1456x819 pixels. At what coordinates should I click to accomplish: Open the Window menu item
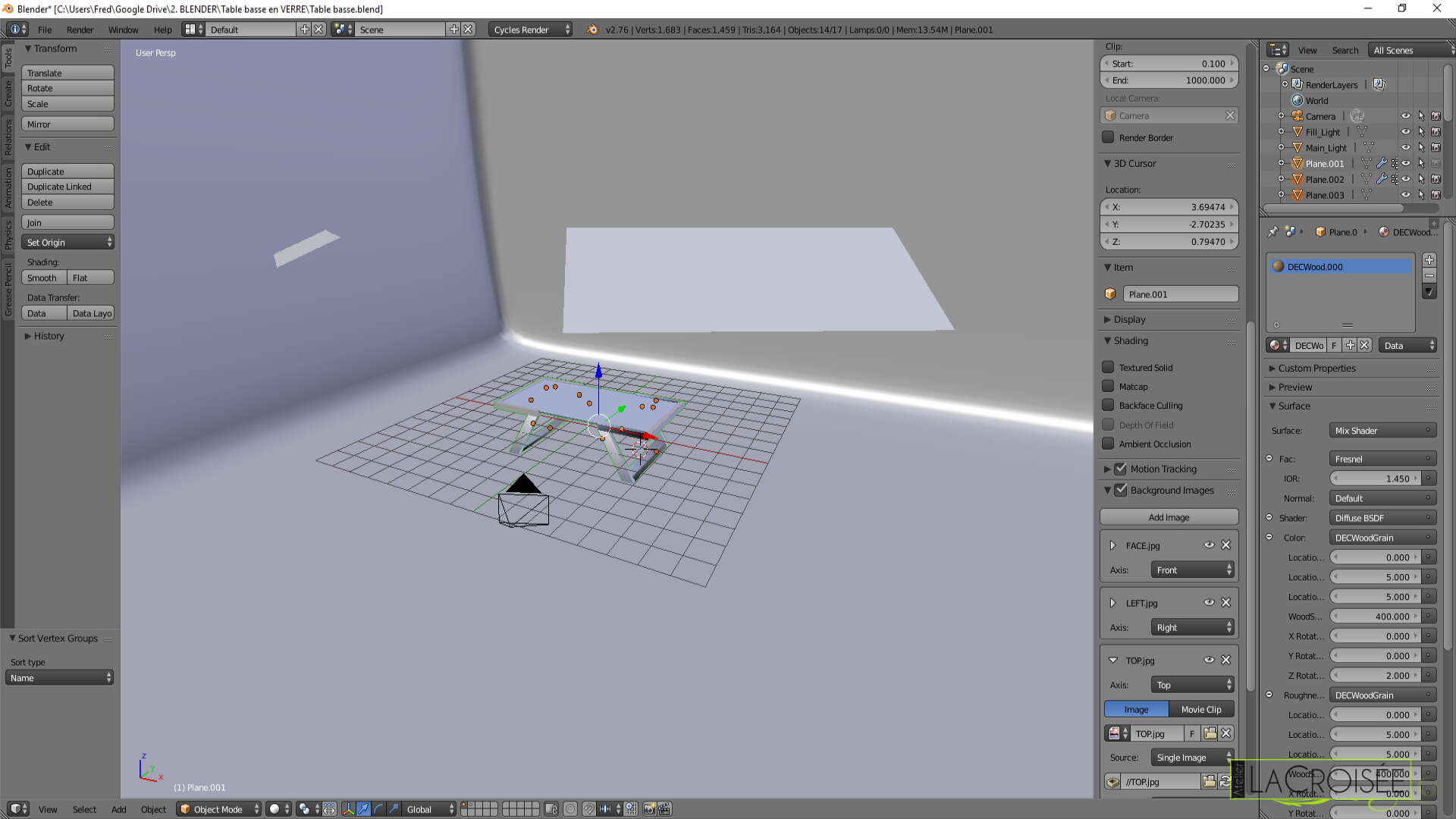click(x=122, y=29)
